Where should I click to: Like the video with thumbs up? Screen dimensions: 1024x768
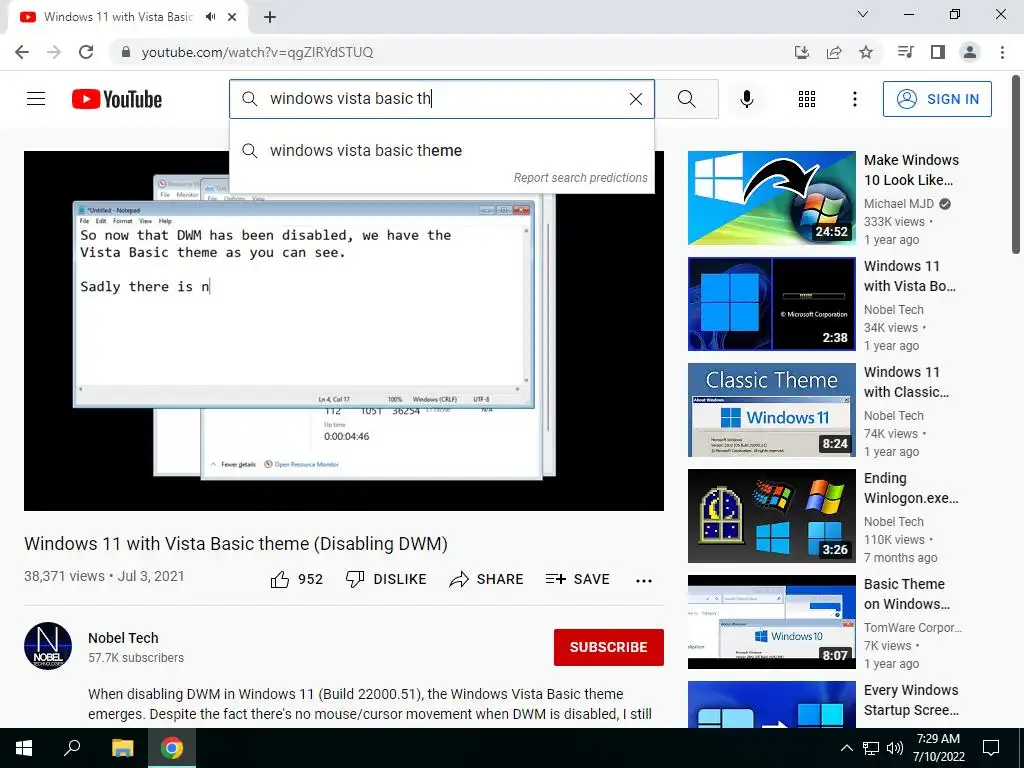pyautogui.click(x=296, y=579)
